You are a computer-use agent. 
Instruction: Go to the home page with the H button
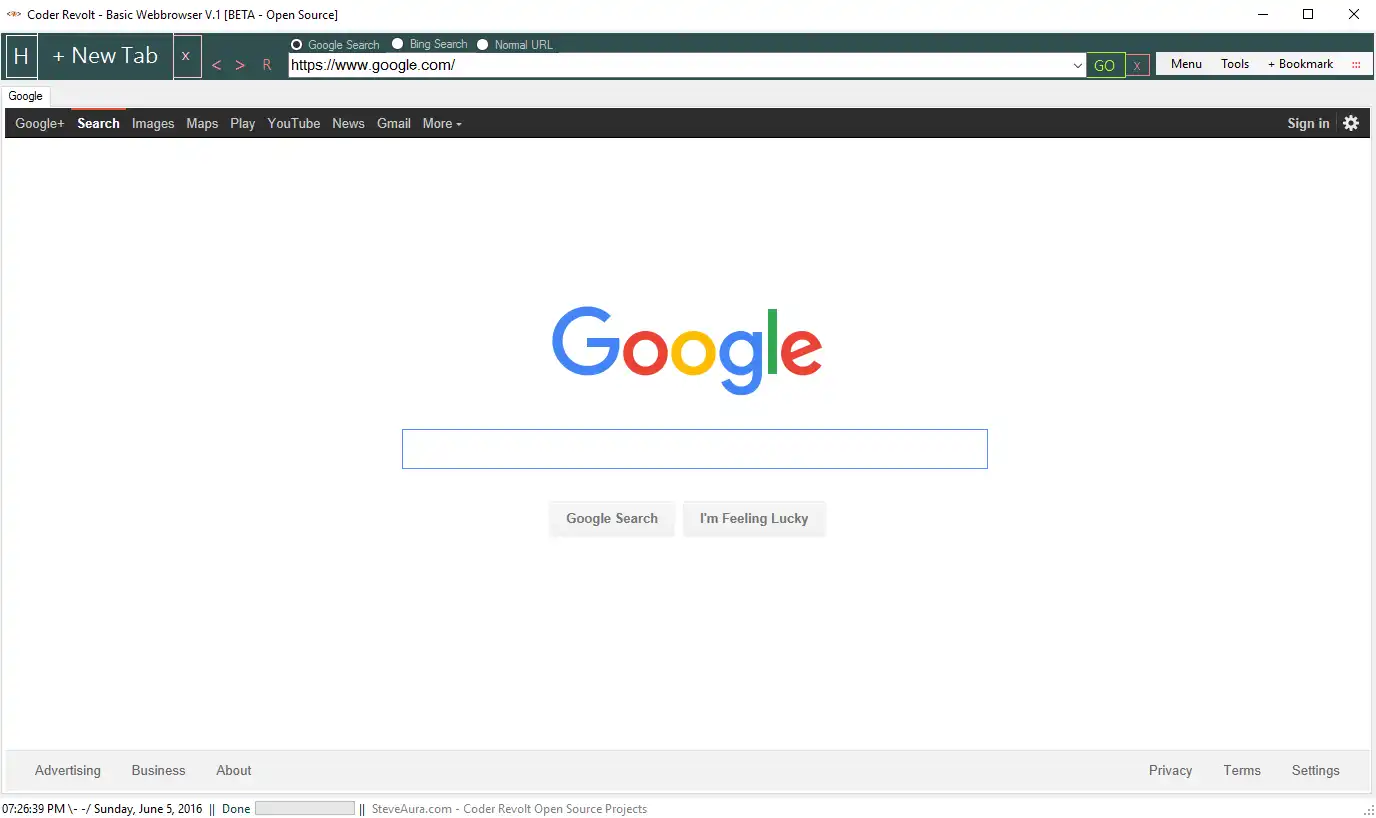click(21, 56)
